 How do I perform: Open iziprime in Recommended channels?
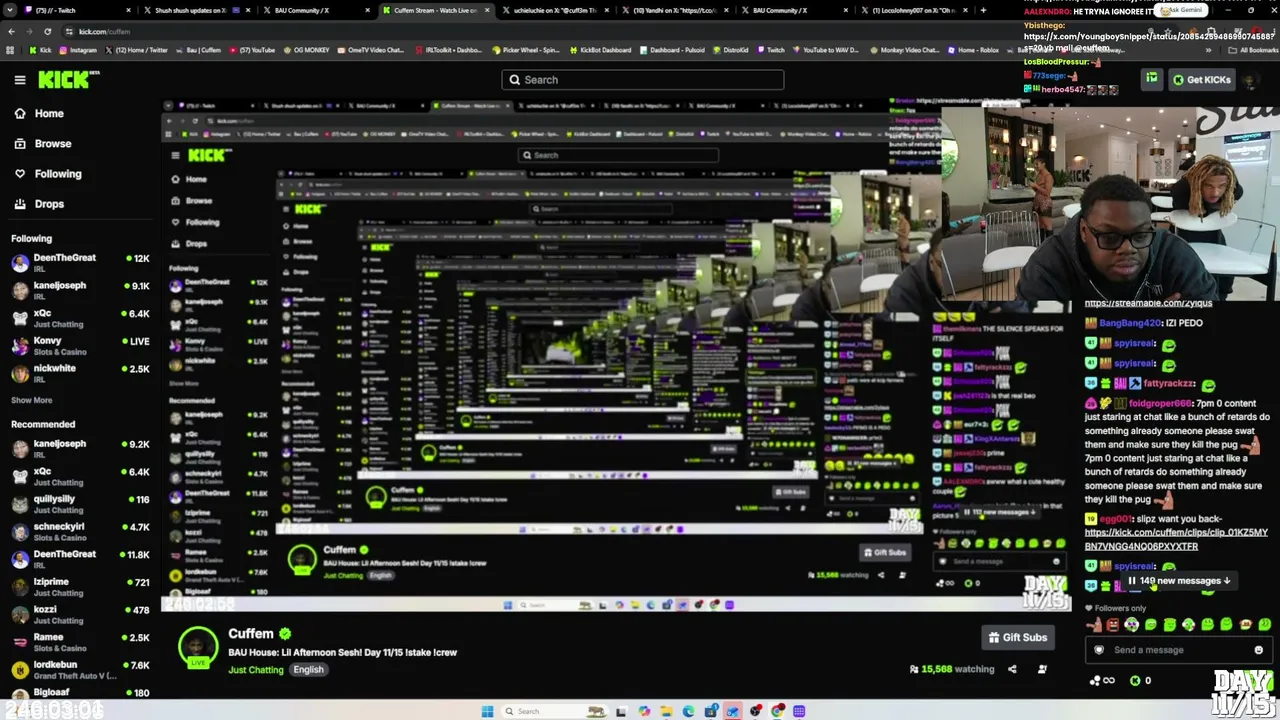tap(80, 586)
